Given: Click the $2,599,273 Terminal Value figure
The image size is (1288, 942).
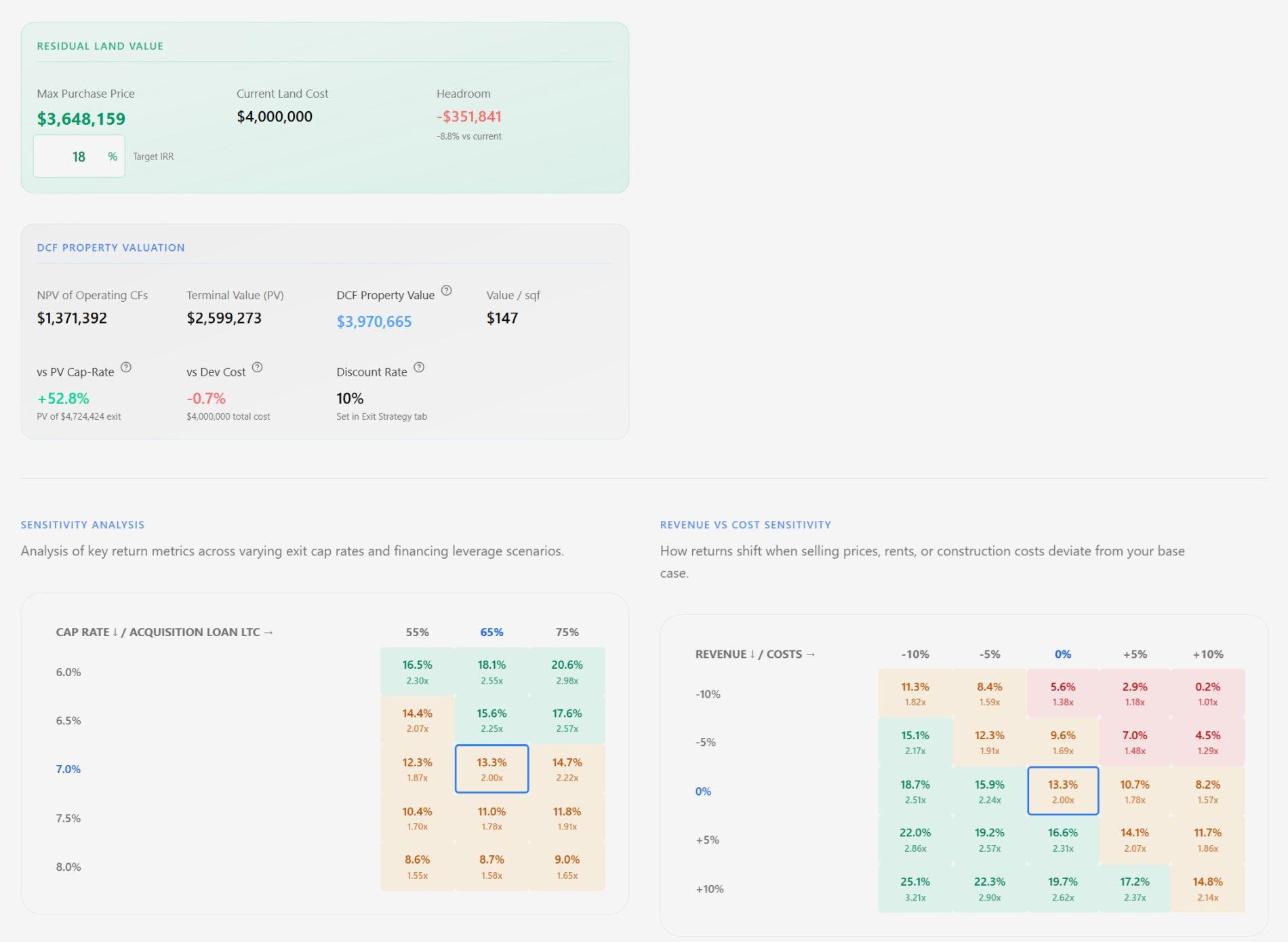Looking at the screenshot, I should tap(224, 318).
